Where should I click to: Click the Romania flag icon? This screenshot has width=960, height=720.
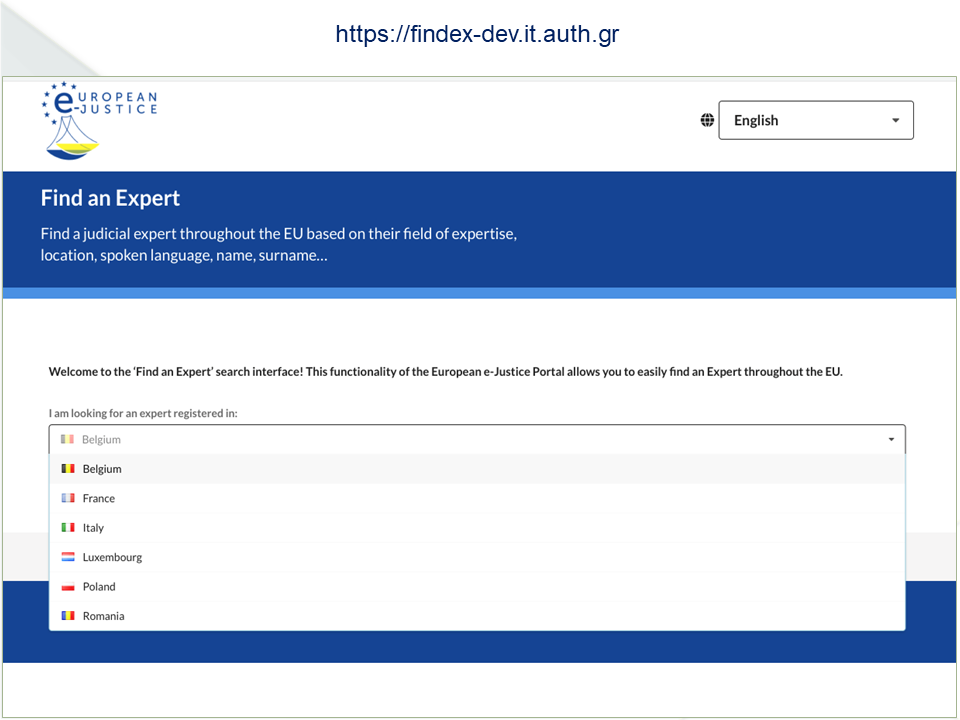[x=68, y=616]
